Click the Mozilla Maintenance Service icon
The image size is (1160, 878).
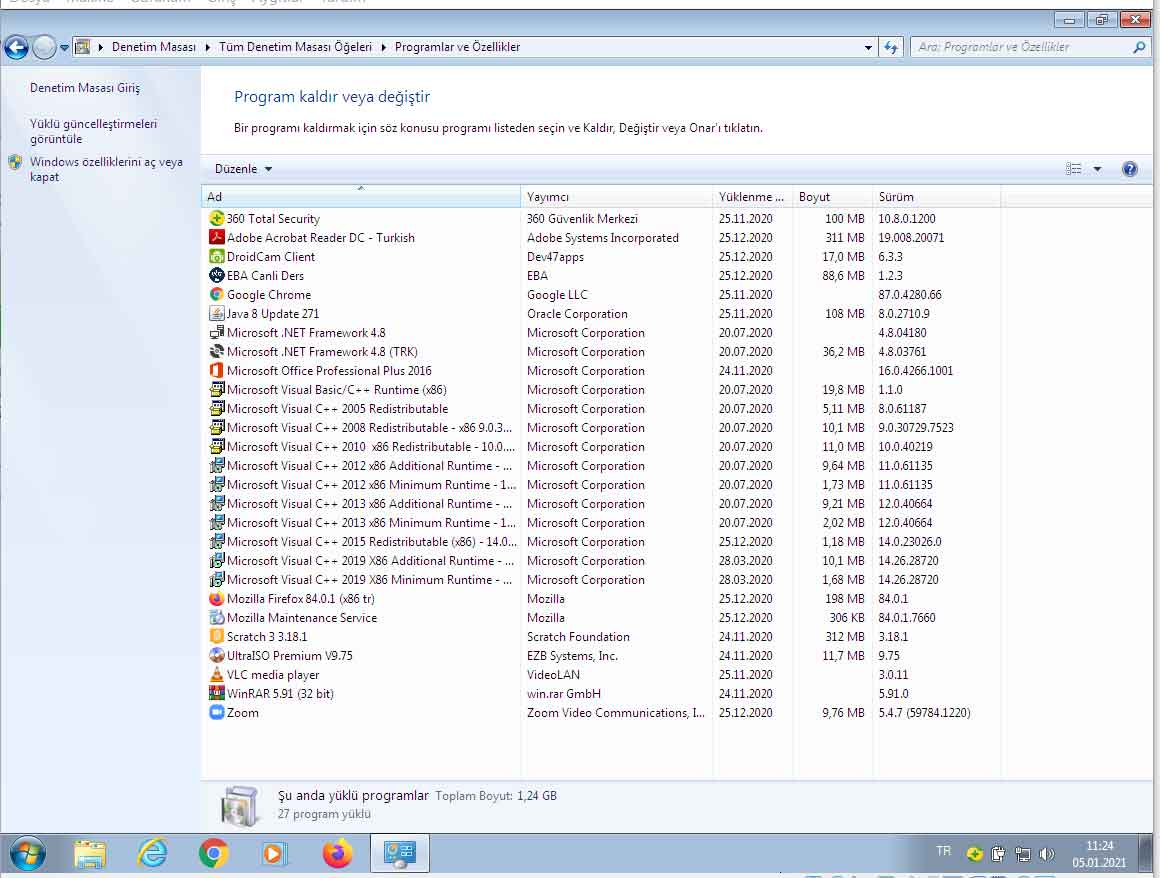pos(217,618)
